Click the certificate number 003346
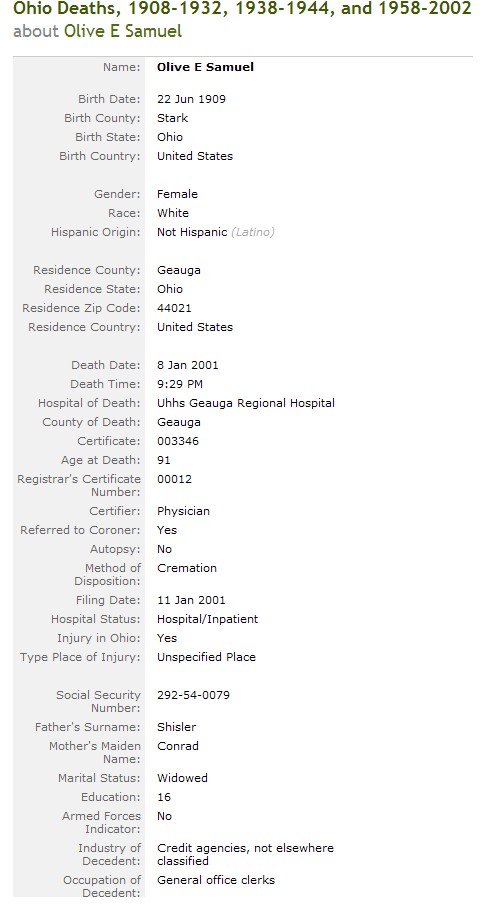The image size is (489, 905). point(178,442)
